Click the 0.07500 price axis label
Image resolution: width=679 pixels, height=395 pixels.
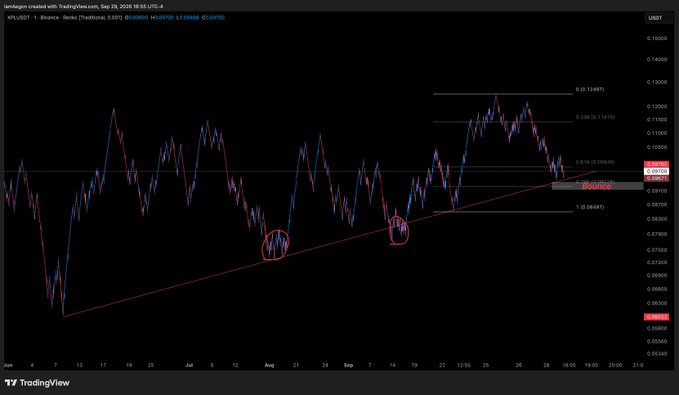[x=657, y=250]
